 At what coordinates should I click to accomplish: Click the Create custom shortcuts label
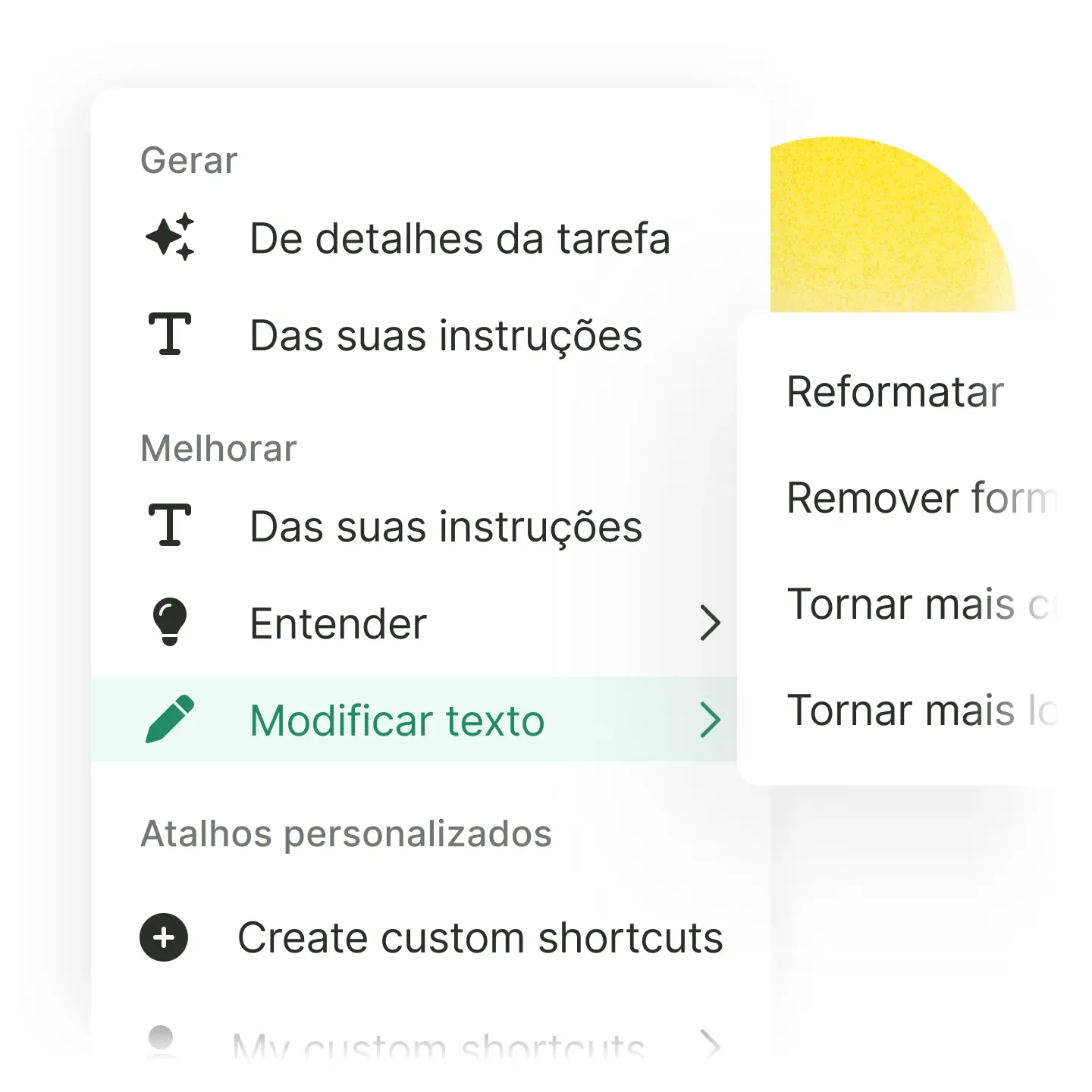tap(480, 938)
